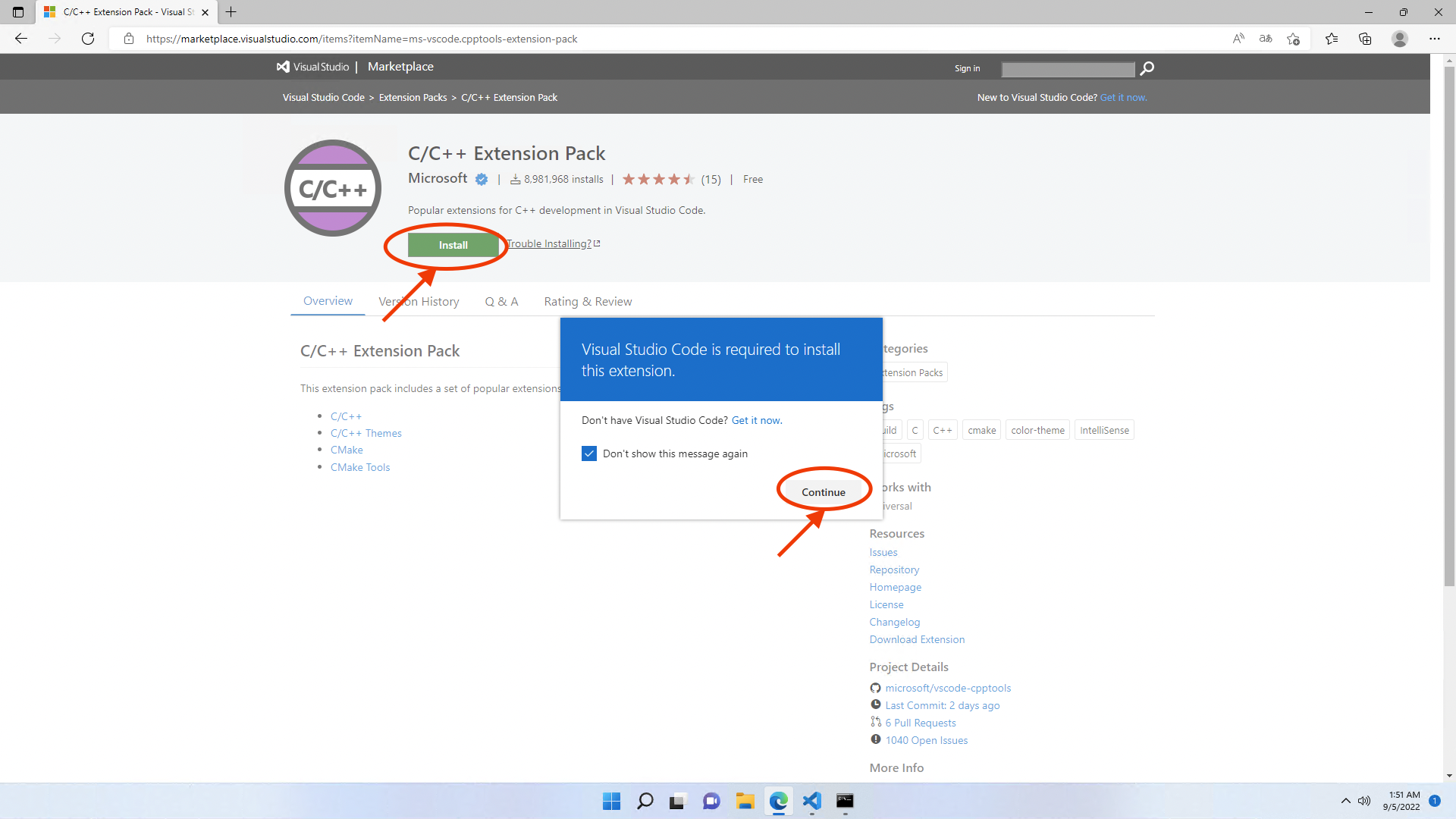Click the Visual Studio Code taskbar icon
Viewport: 1456px width, 819px height.
pyautogui.click(x=812, y=801)
